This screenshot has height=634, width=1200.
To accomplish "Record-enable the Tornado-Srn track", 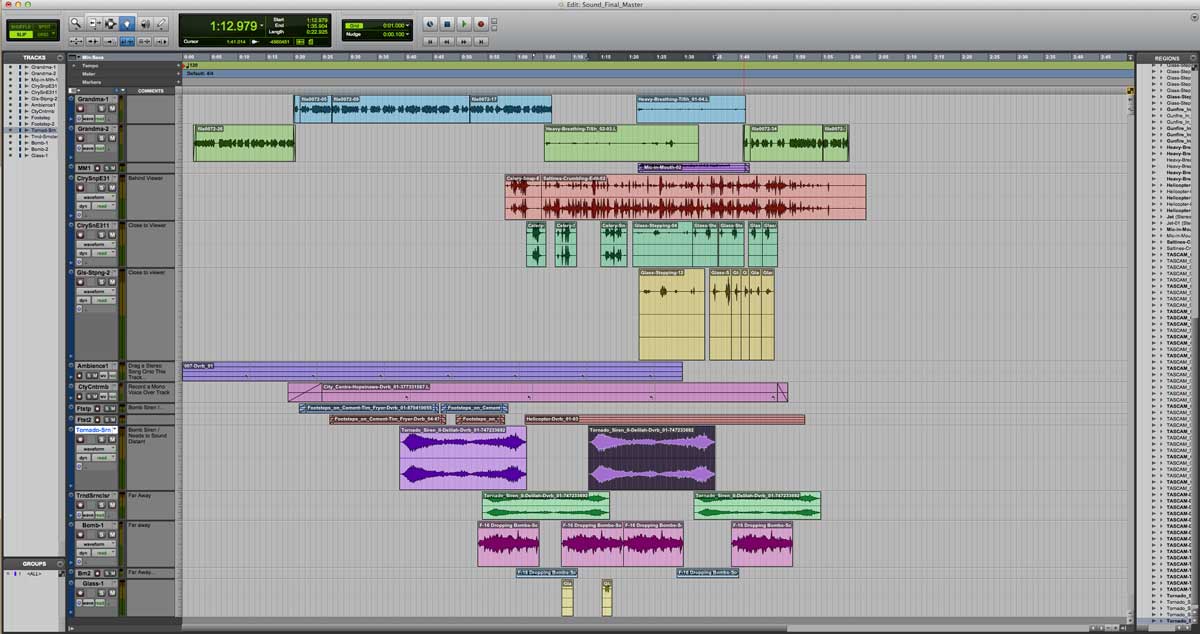I will pyautogui.click(x=80, y=439).
